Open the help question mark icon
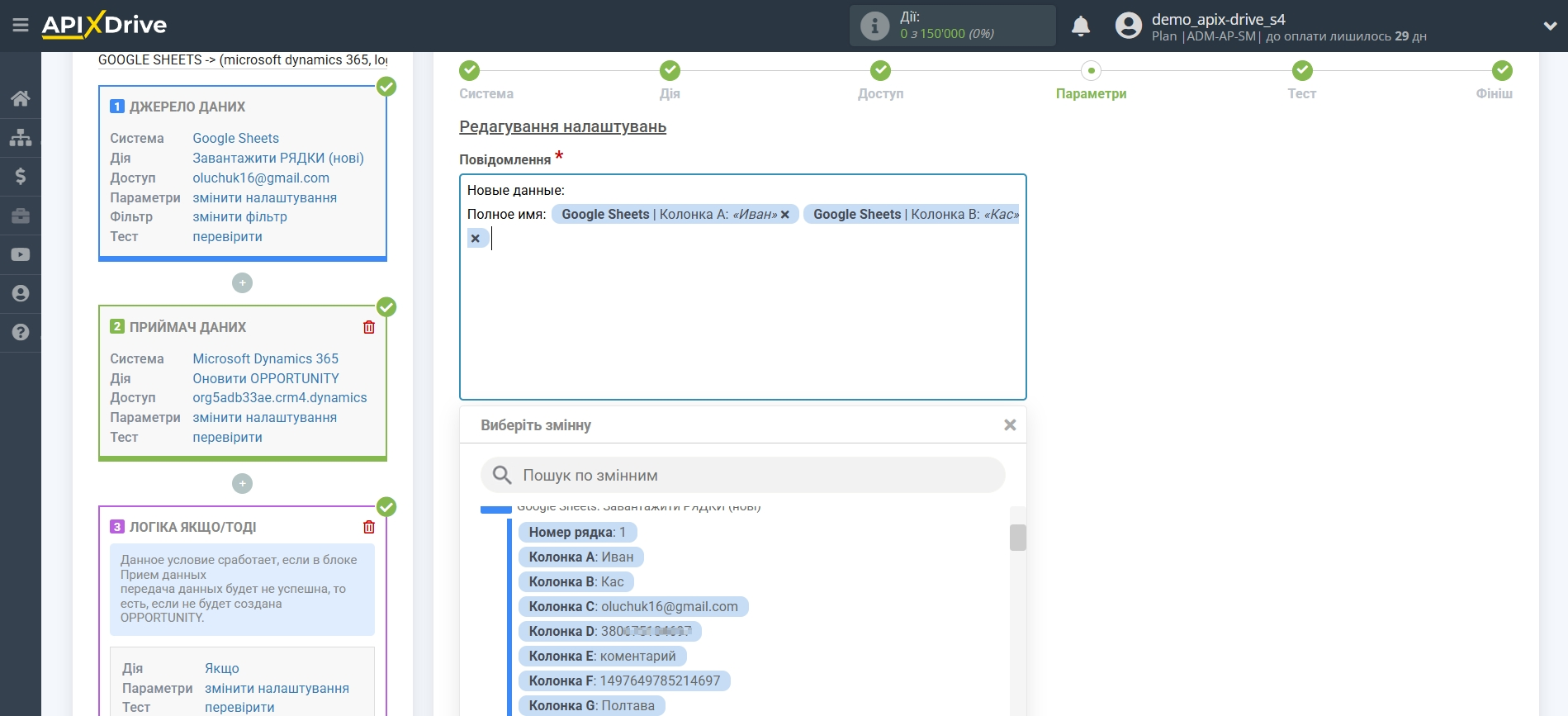Screen dimensions: 1568x716 (21, 332)
